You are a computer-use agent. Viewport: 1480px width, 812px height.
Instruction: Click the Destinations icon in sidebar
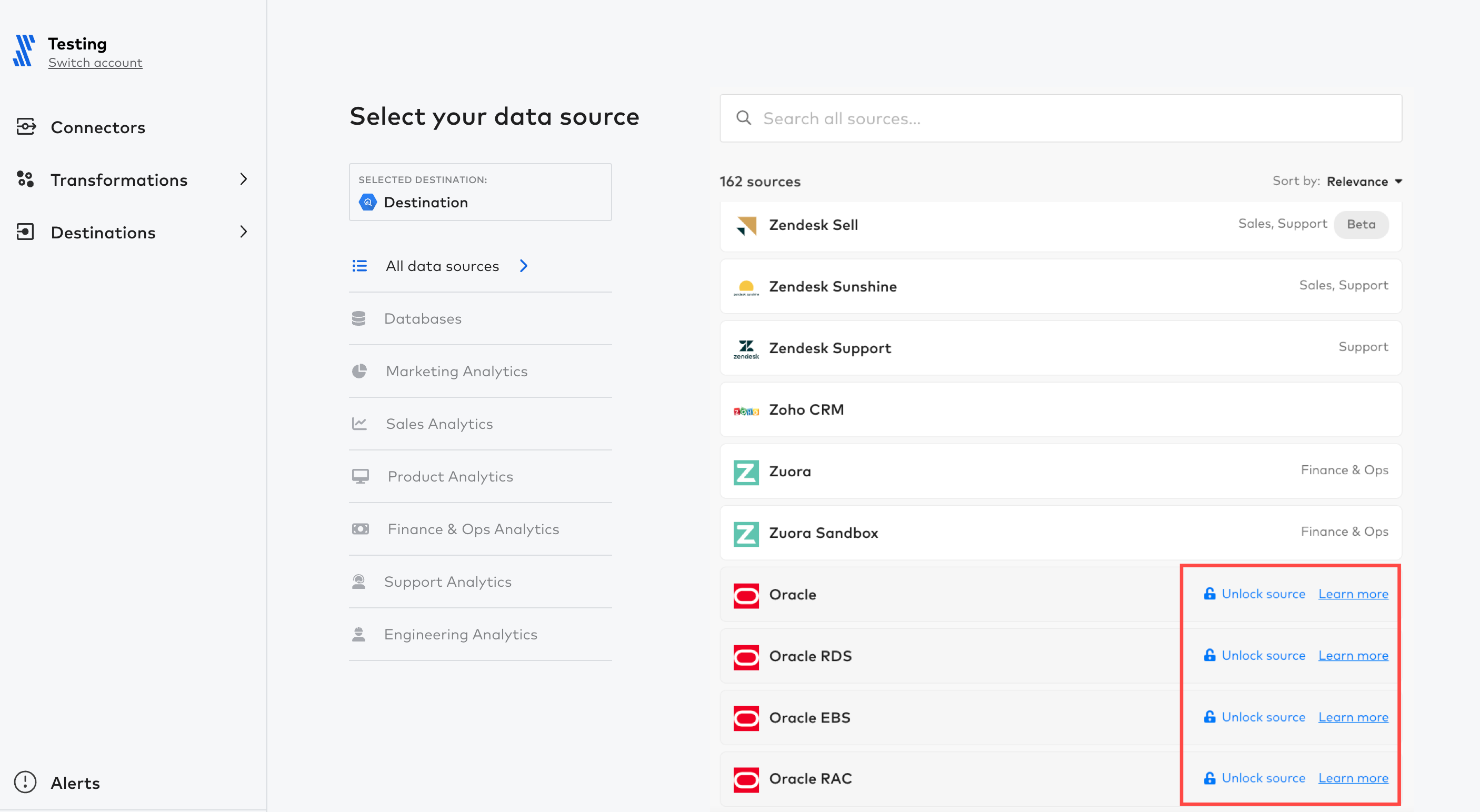click(x=26, y=231)
